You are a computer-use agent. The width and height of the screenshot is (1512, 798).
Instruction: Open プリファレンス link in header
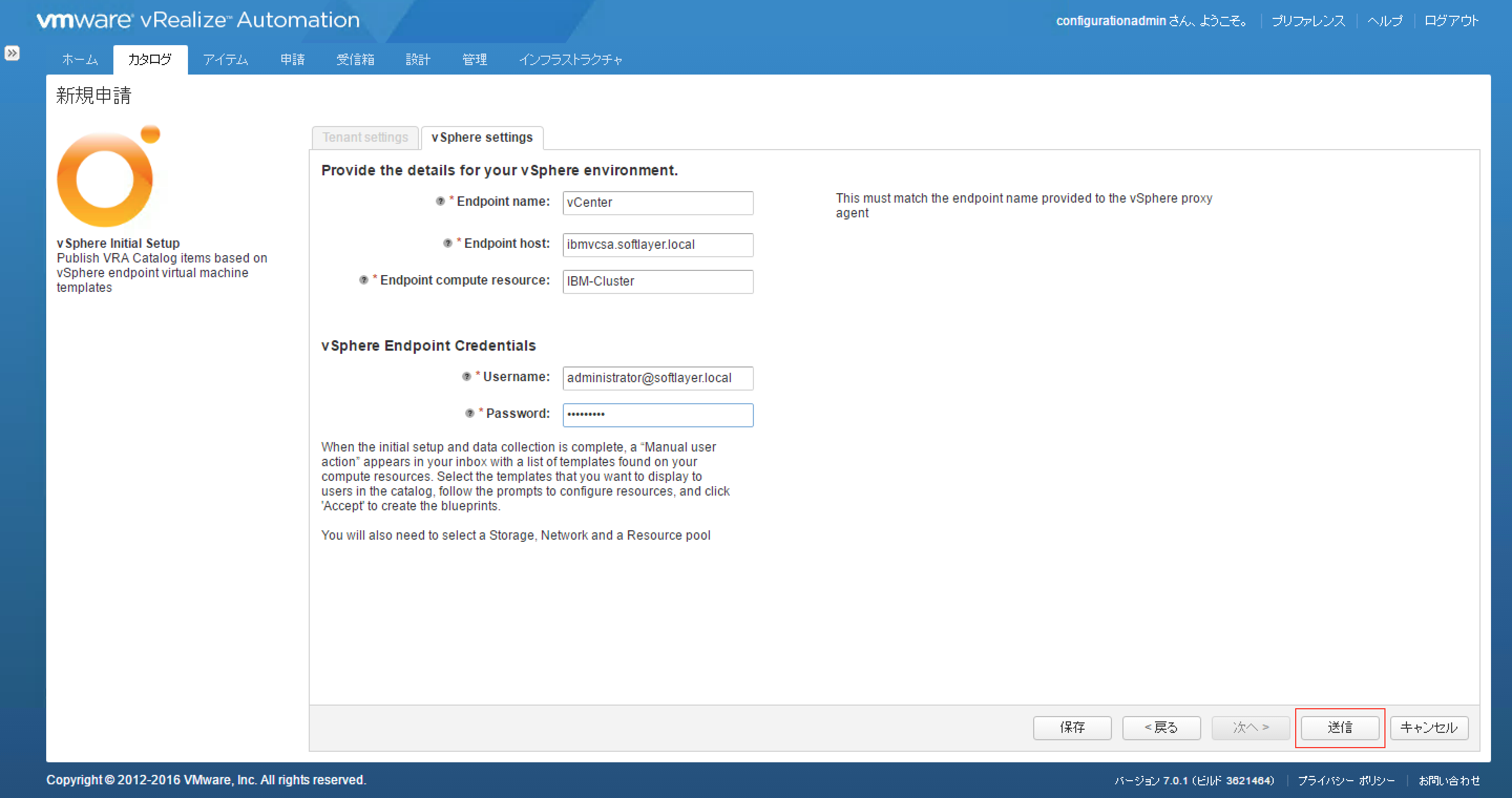1308,21
